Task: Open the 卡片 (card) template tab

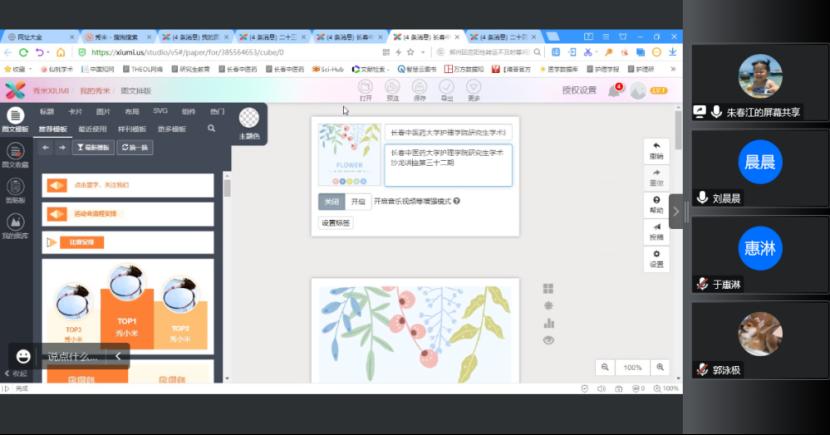Action: (75, 111)
